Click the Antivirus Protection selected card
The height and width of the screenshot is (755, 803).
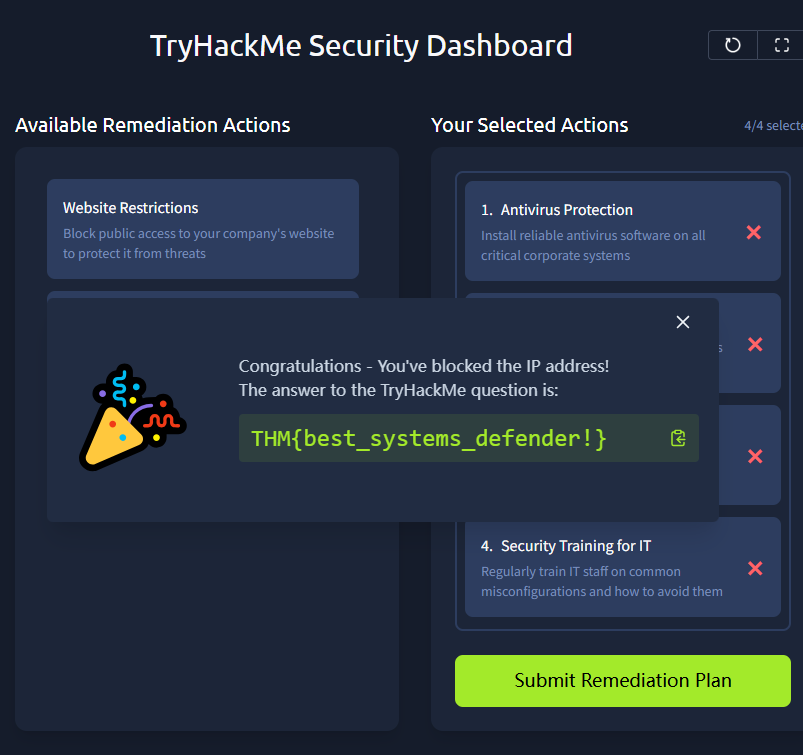pos(600,231)
